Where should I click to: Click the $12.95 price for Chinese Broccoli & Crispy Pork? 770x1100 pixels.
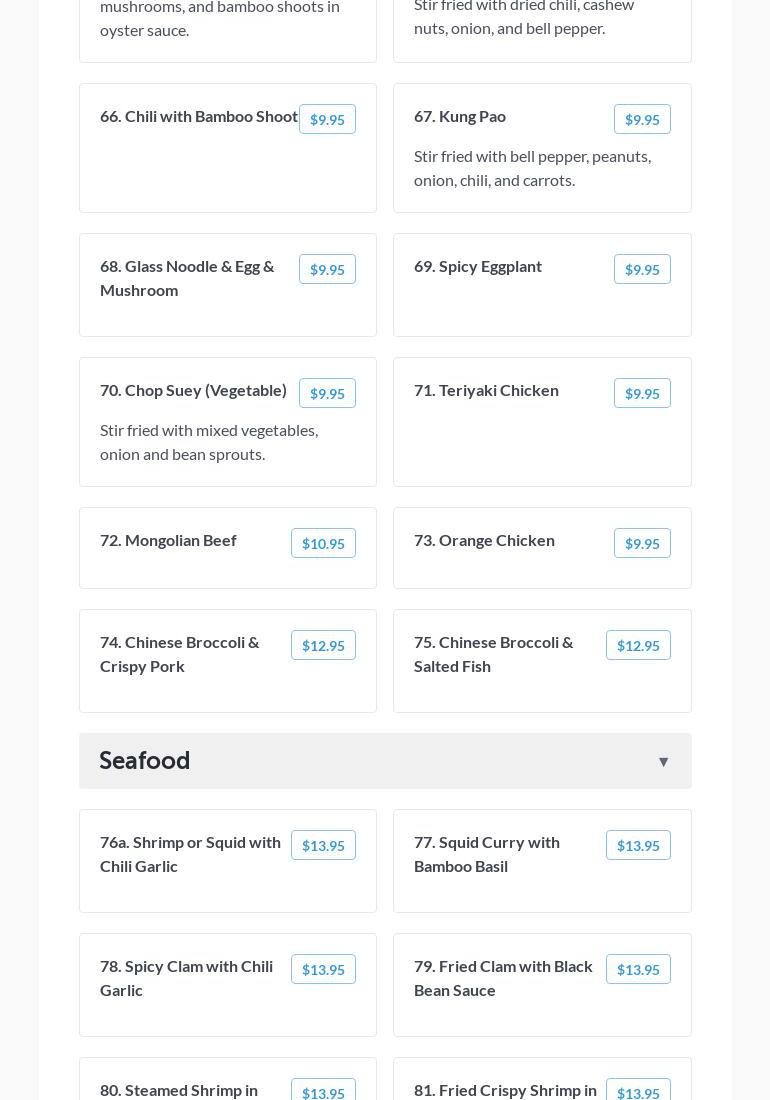(323, 645)
